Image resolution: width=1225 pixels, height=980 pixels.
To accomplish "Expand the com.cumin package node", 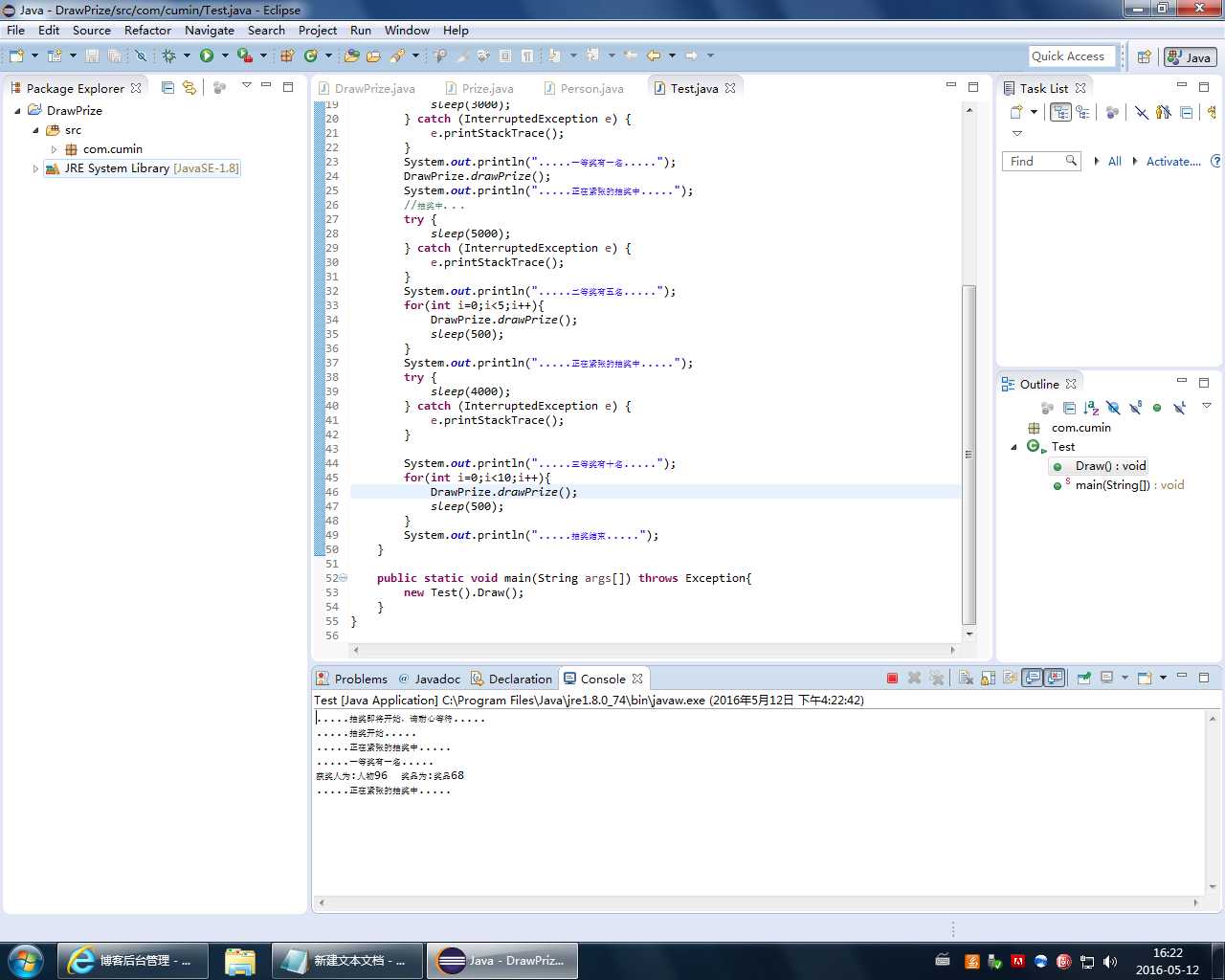I will point(55,149).
